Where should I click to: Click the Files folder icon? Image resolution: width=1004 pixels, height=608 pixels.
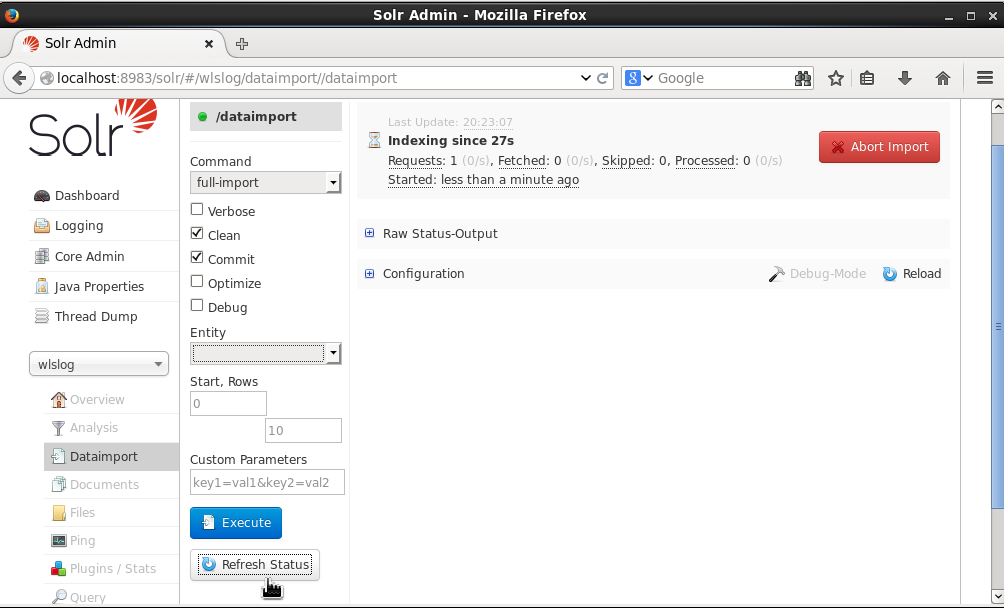[58, 513]
